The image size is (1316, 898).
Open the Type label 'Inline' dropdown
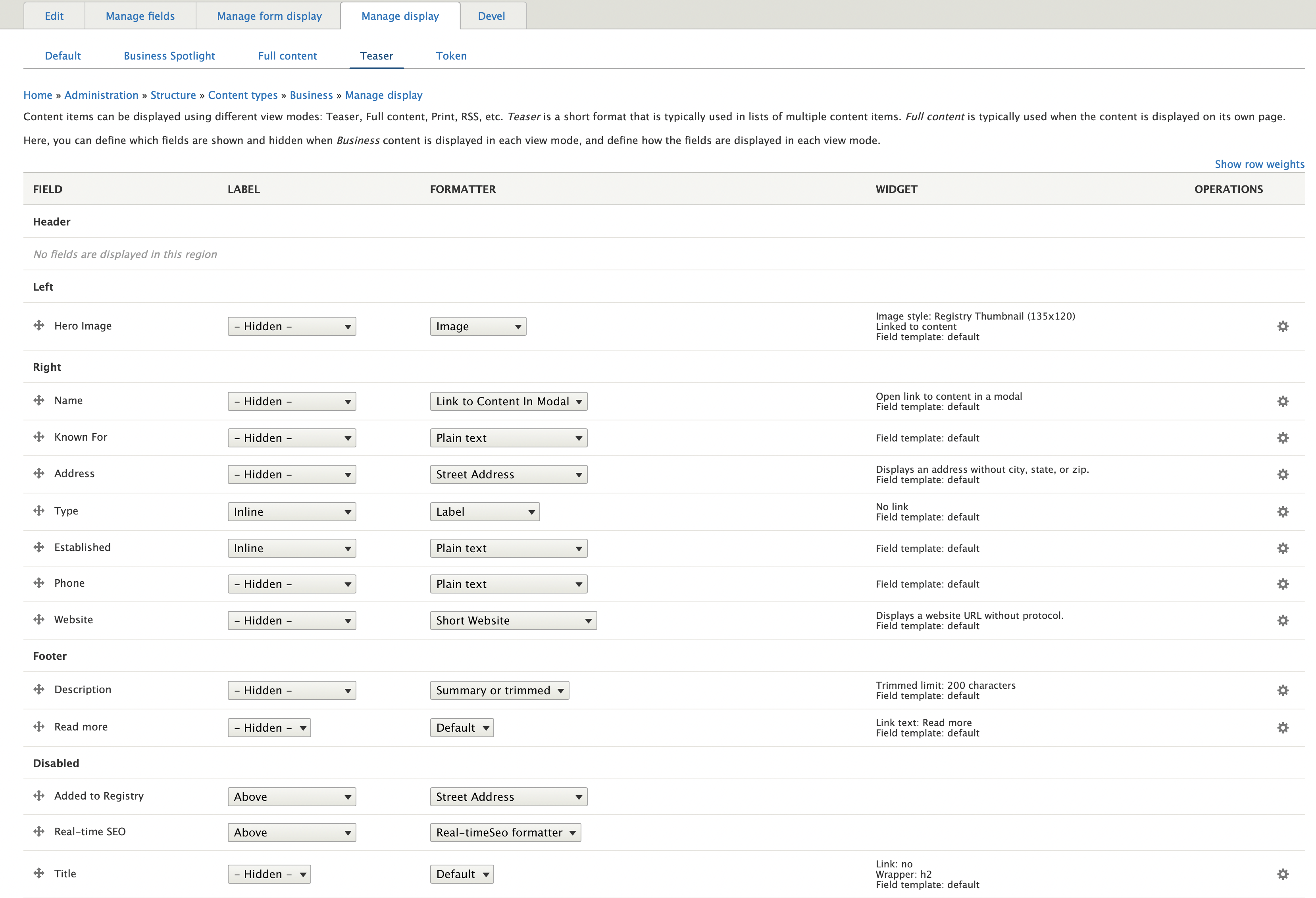pos(292,512)
